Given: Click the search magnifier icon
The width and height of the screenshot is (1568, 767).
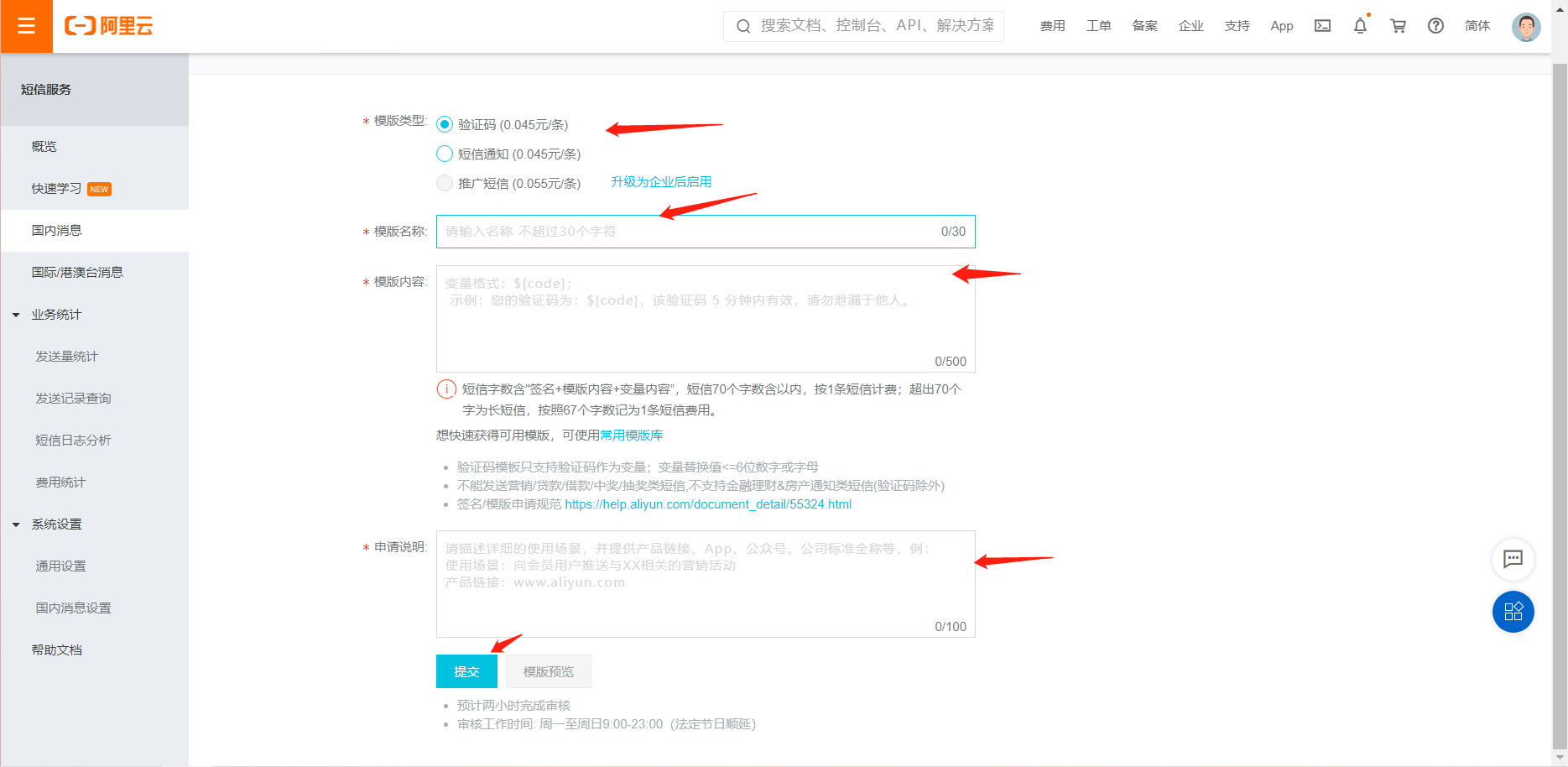Looking at the screenshot, I should coord(743,26).
